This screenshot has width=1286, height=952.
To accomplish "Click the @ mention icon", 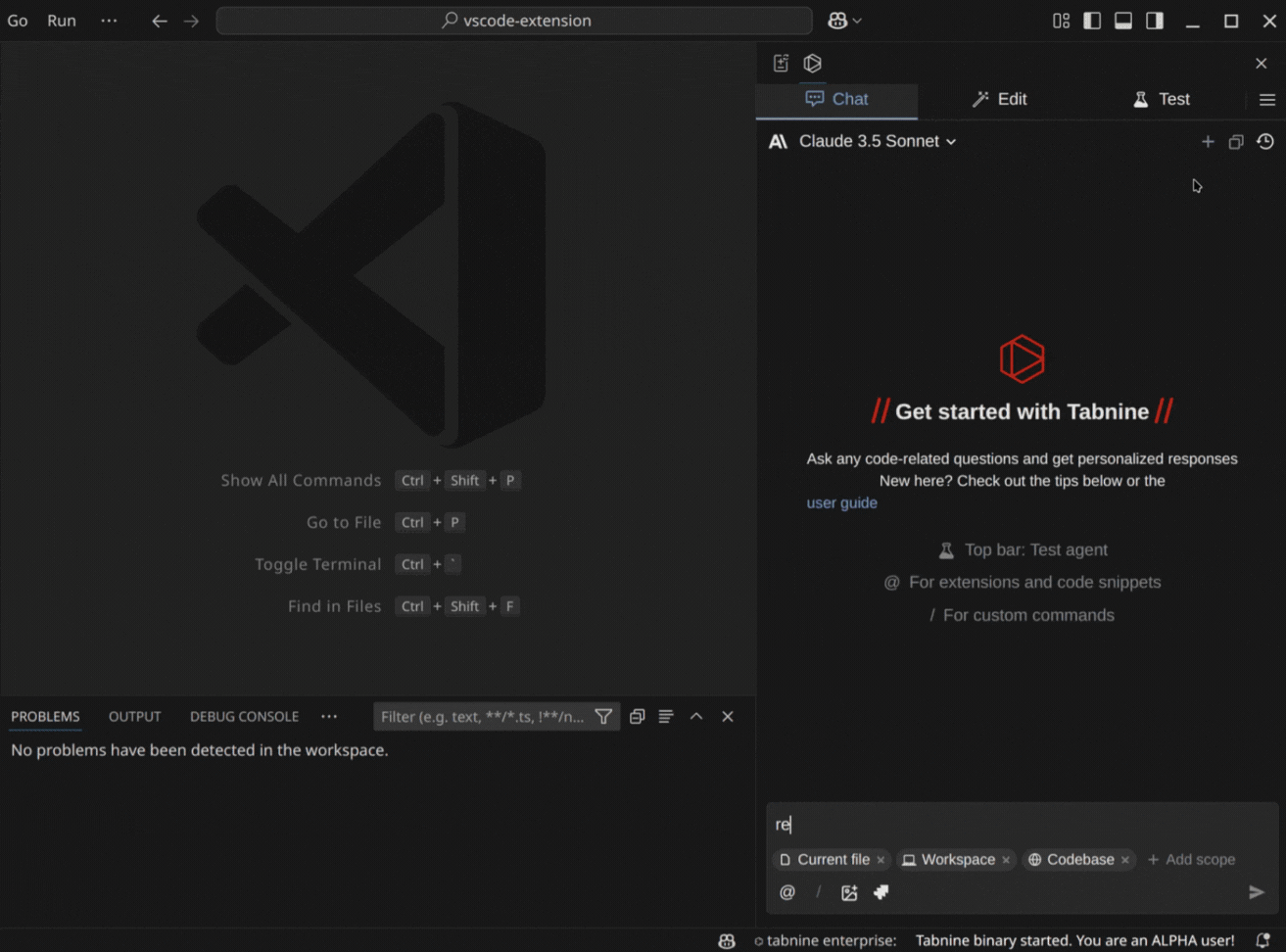I will click(787, 892).
